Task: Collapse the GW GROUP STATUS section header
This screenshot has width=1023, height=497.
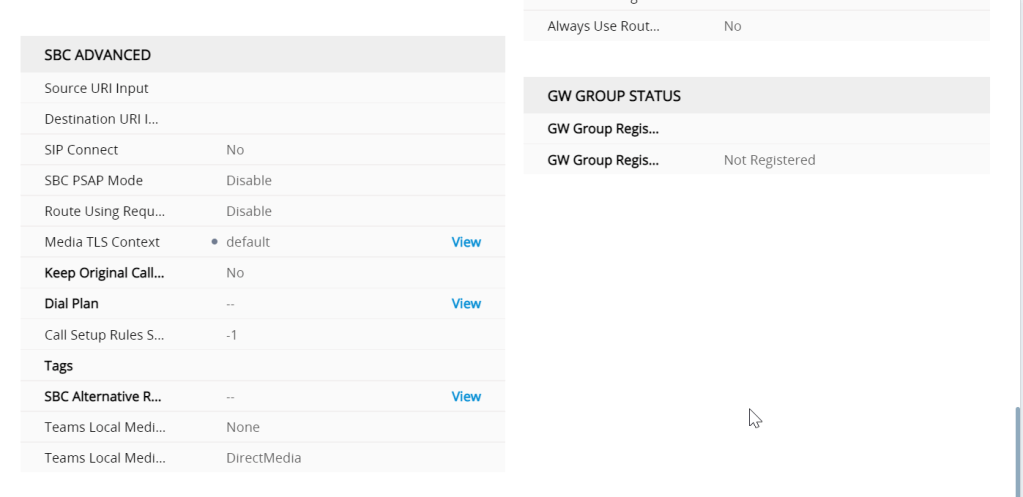Action: 614,96
